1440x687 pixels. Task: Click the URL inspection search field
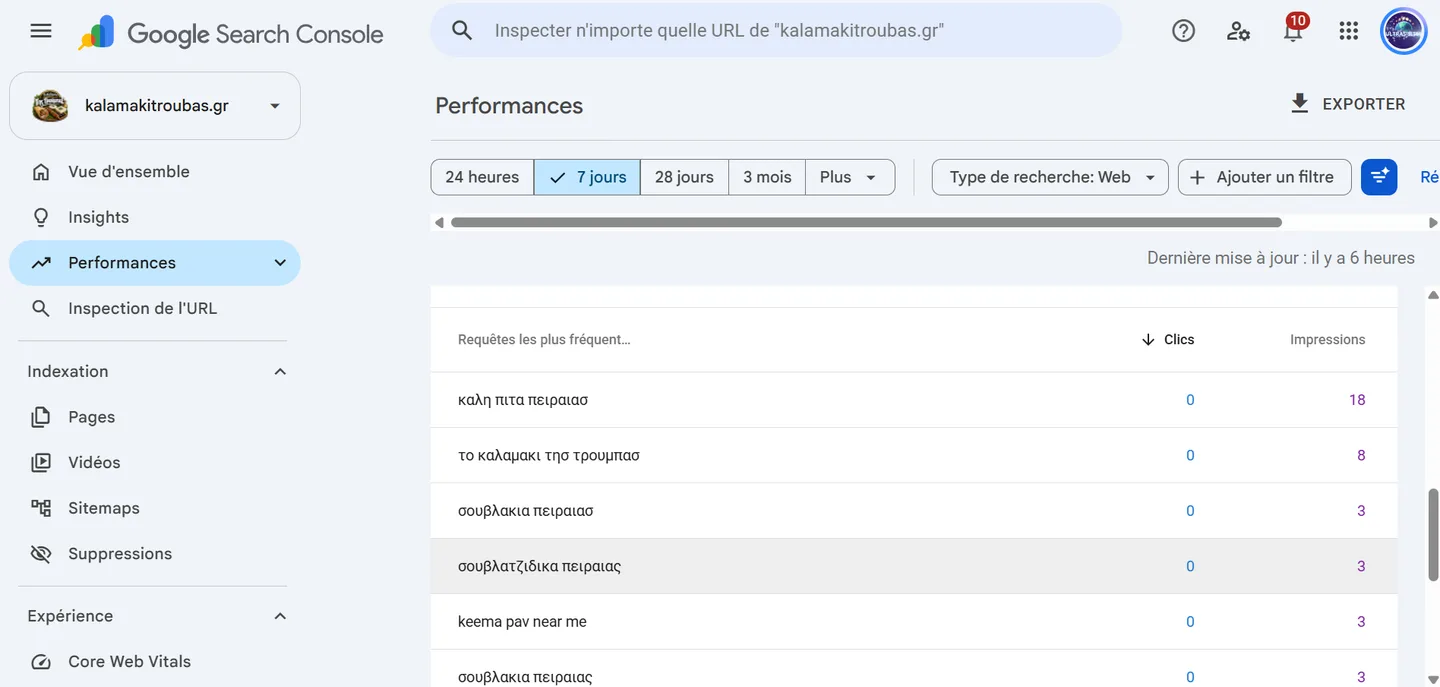(776, 30)
